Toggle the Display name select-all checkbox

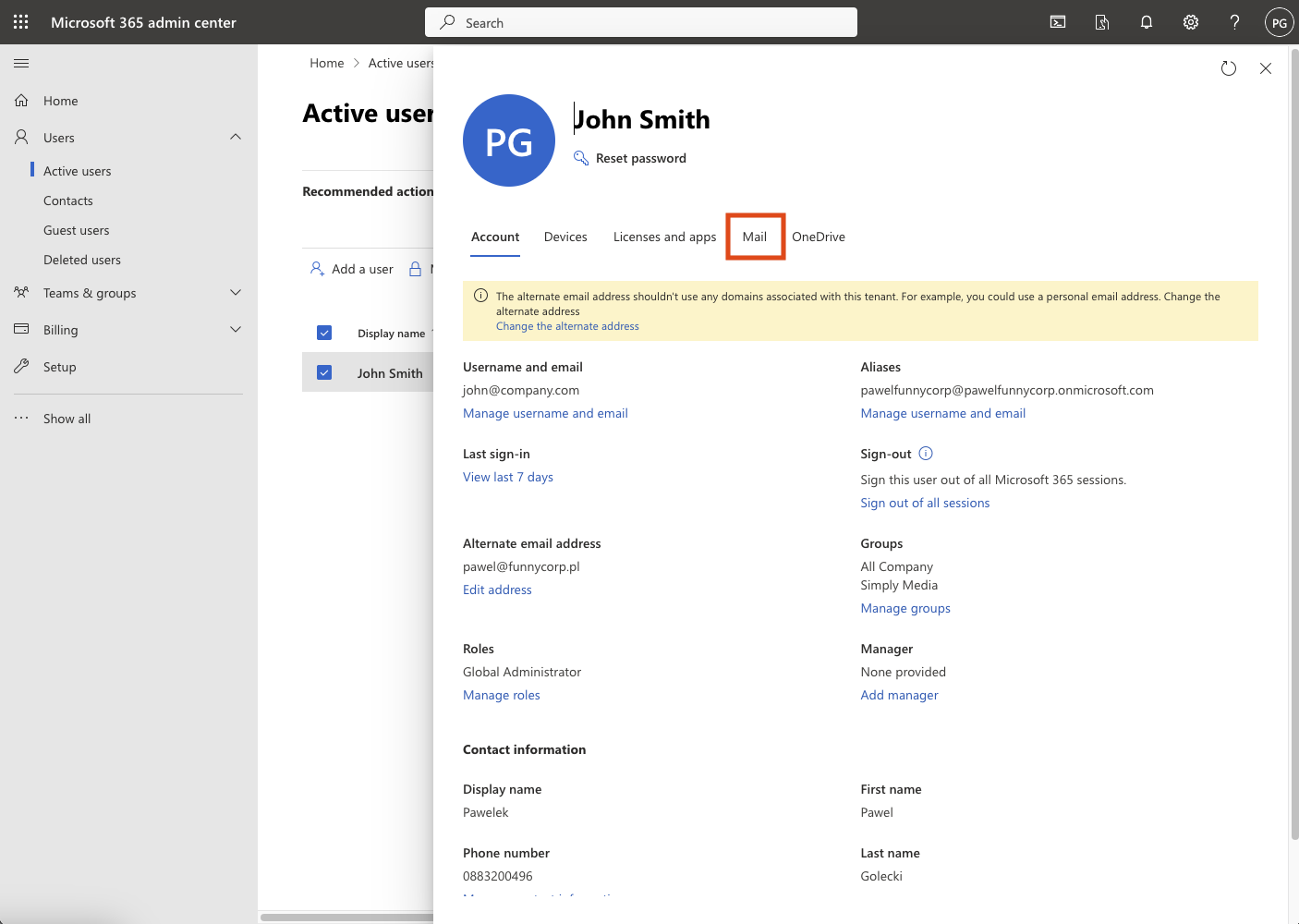tap(324, 333)
